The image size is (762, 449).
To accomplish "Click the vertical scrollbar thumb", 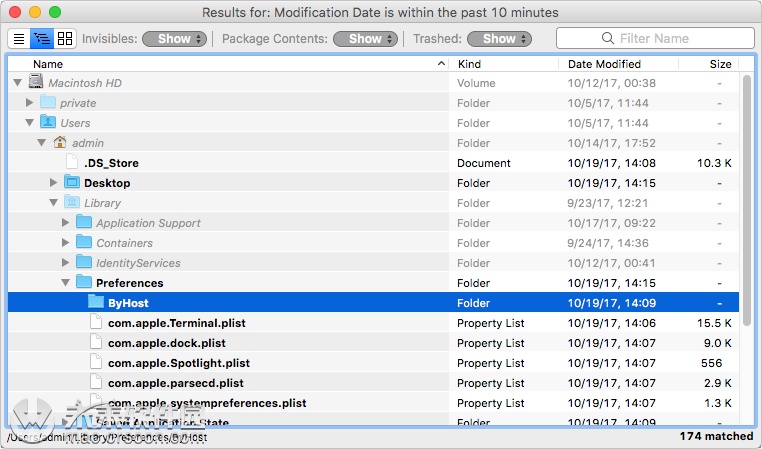I will (747, 200).
